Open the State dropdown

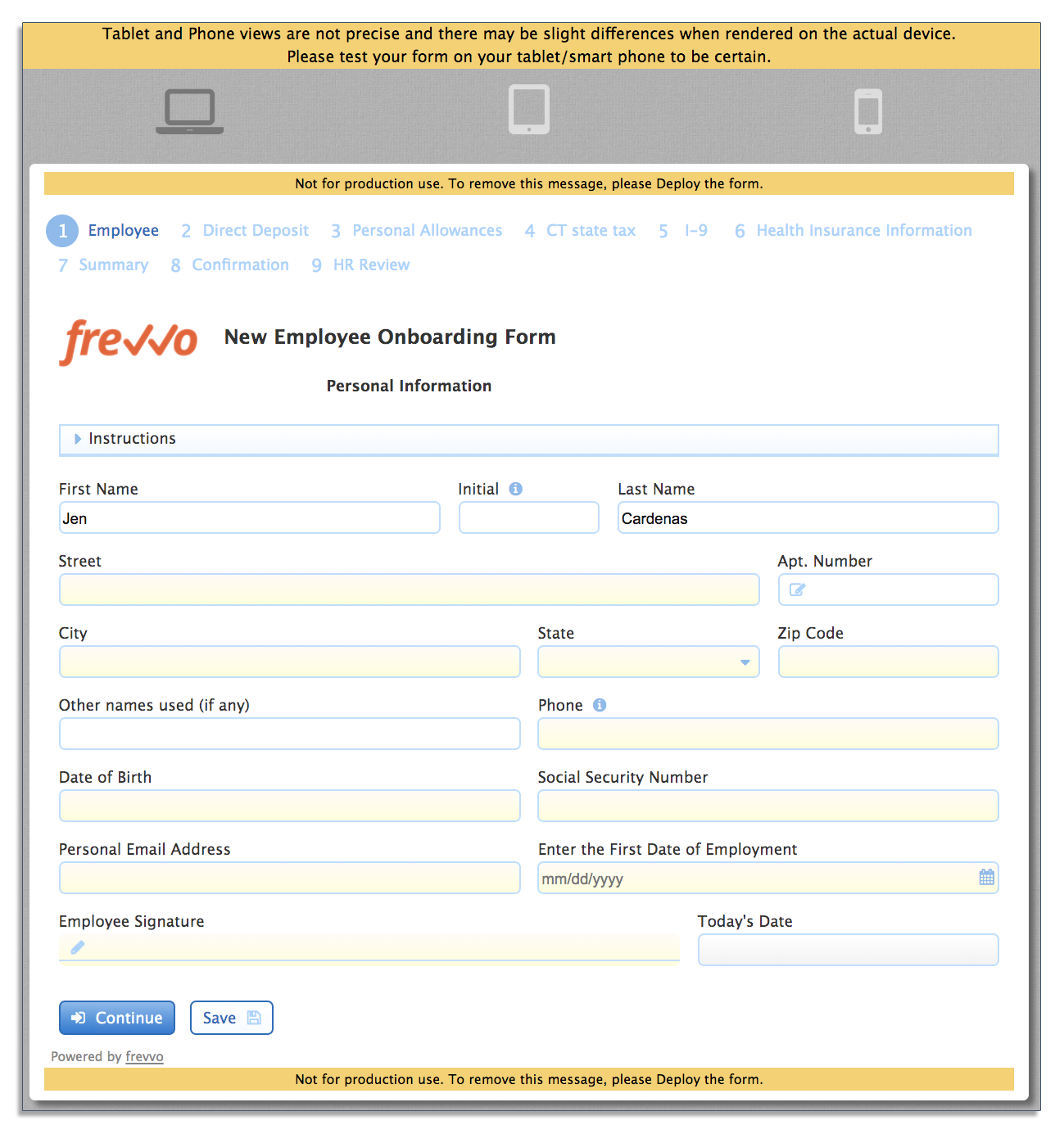point(648,662)
